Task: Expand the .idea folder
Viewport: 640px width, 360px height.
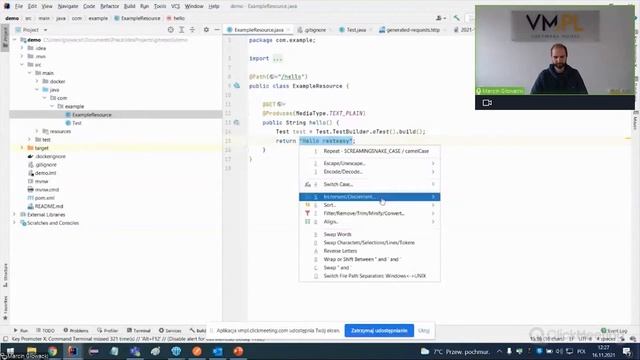Action: [x=22, y=48]
